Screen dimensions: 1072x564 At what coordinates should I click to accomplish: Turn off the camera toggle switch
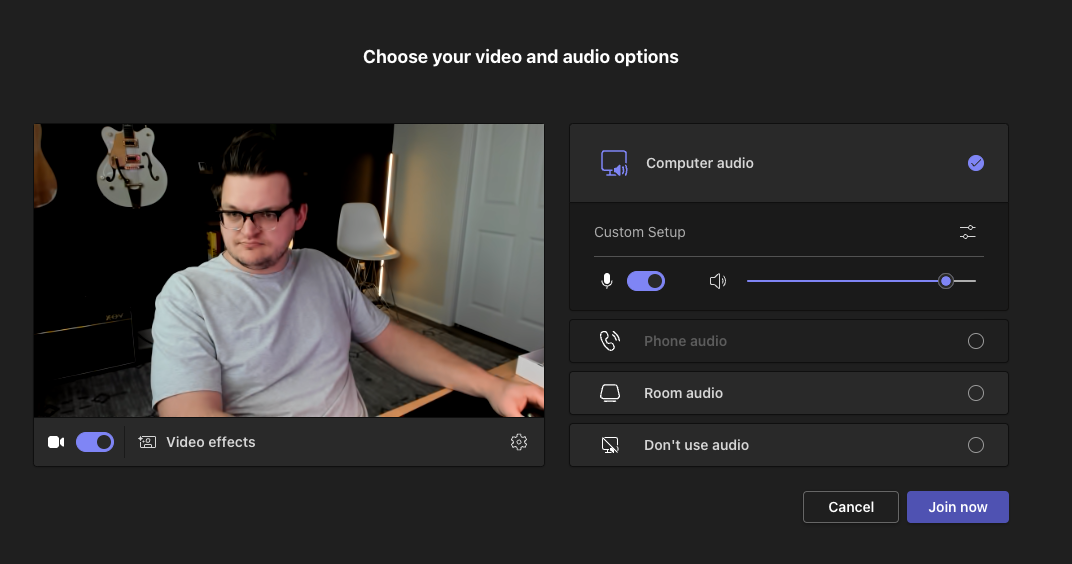point(95,442)
